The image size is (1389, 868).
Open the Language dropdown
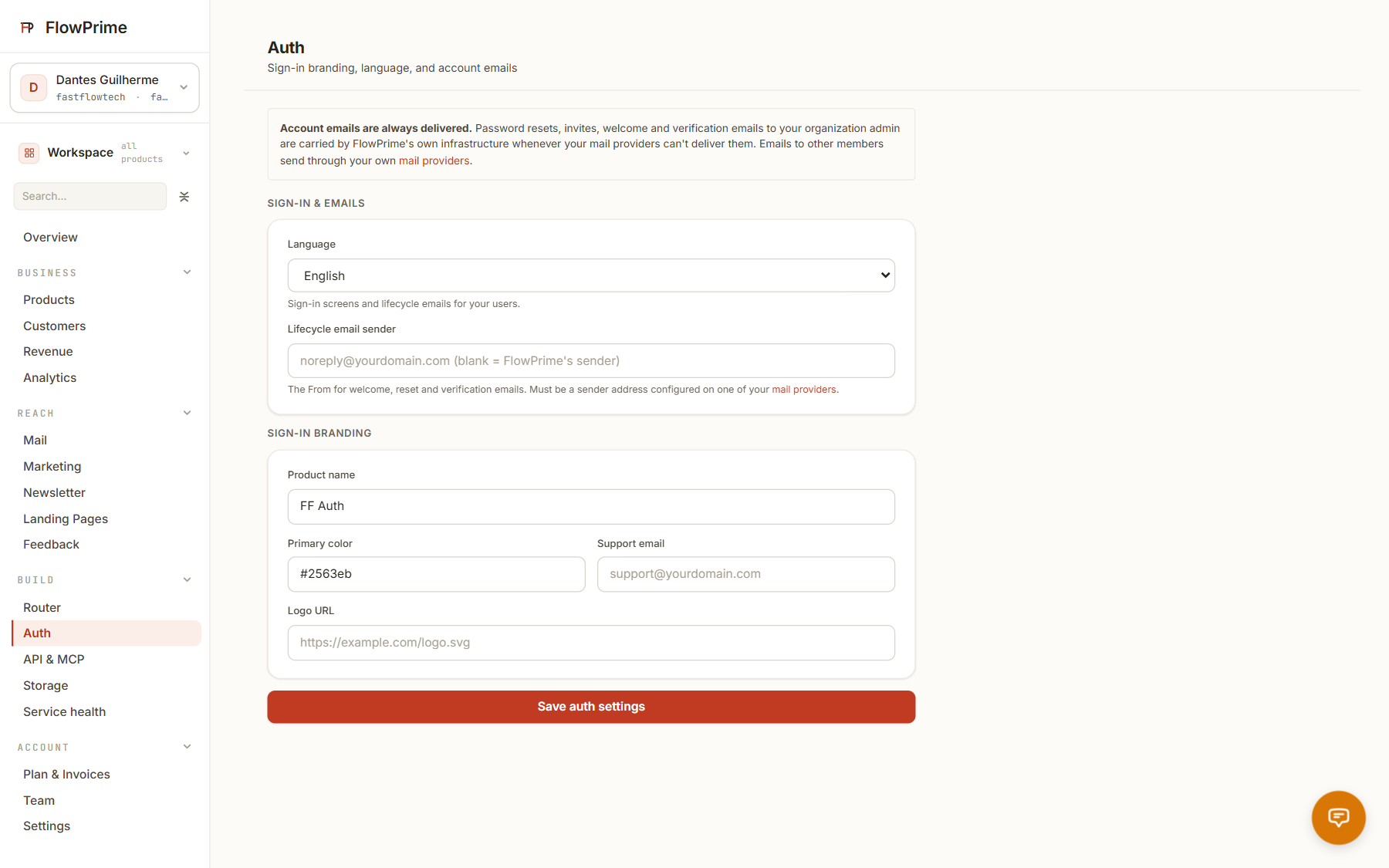[x=591, y=275]
